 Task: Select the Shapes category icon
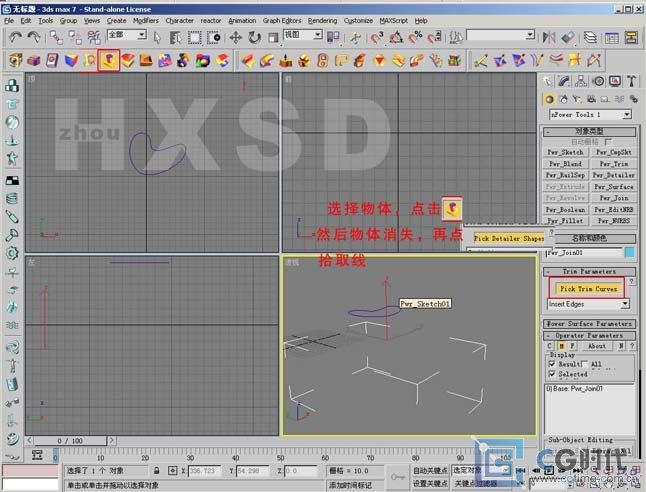pos(563,99)
